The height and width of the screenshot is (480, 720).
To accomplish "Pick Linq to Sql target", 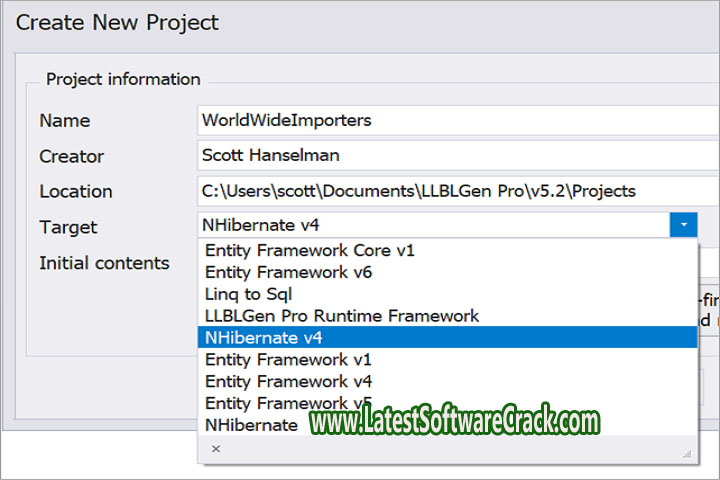I will coord(448,294).
